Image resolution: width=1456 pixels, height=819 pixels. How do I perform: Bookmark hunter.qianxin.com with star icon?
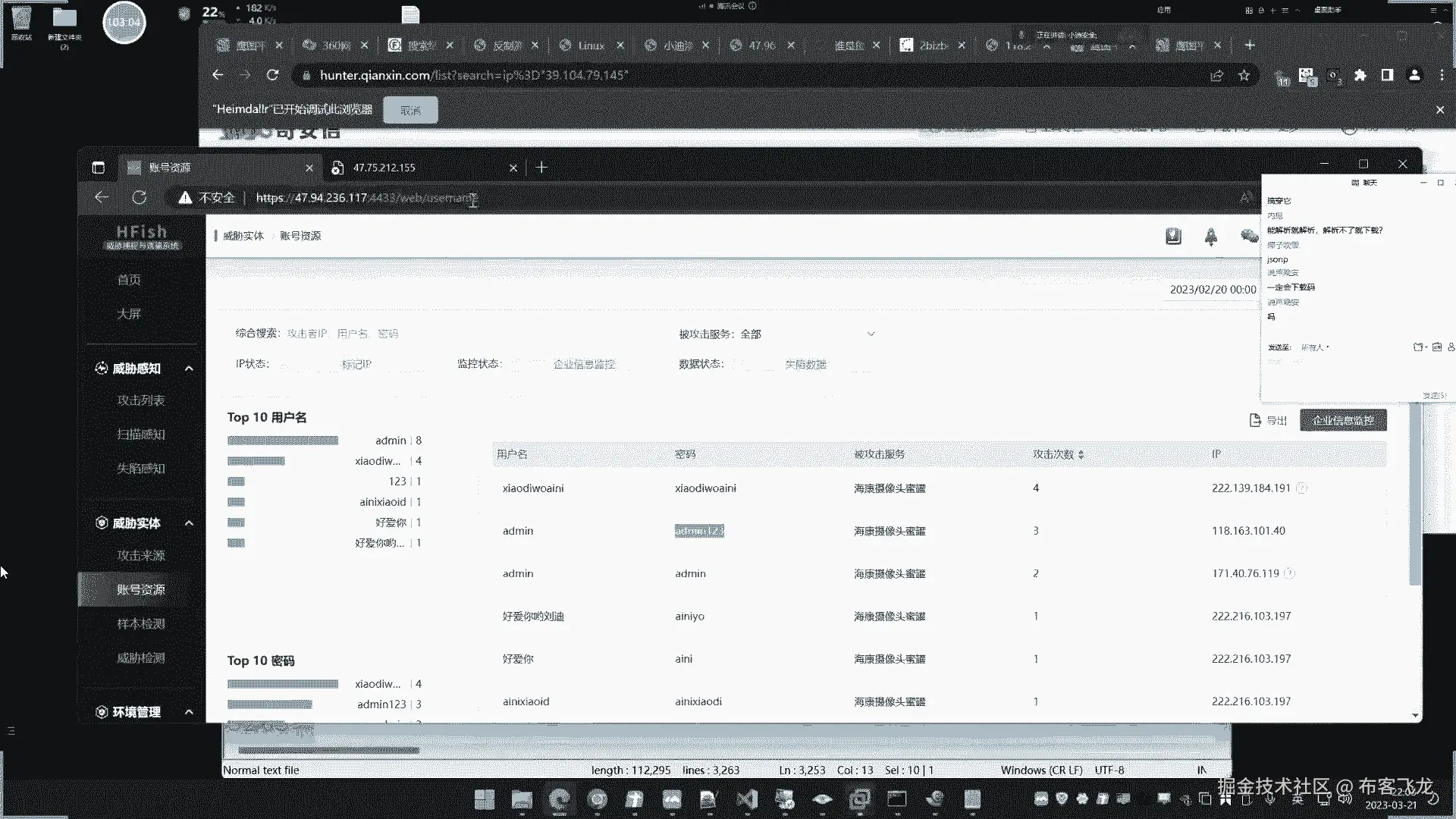pos(1244,75)
